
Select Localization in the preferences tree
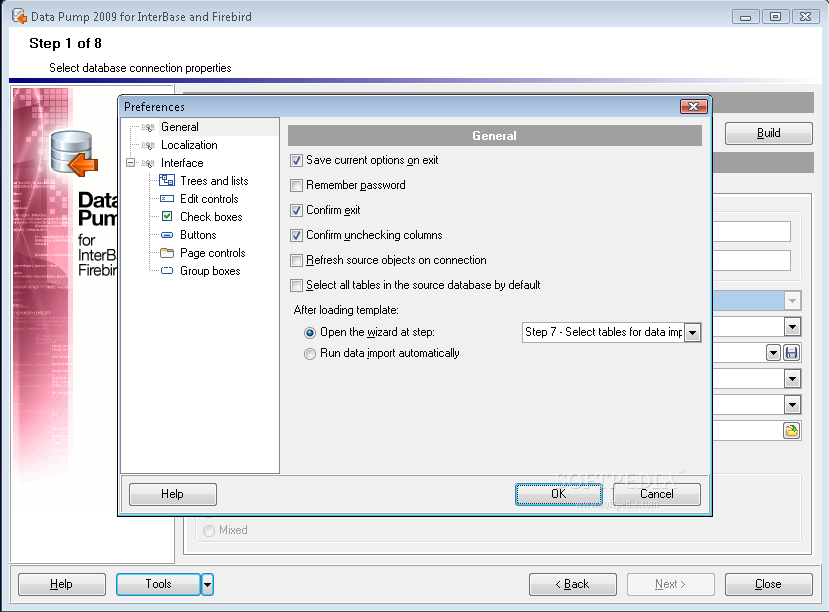tap(189, 145)
